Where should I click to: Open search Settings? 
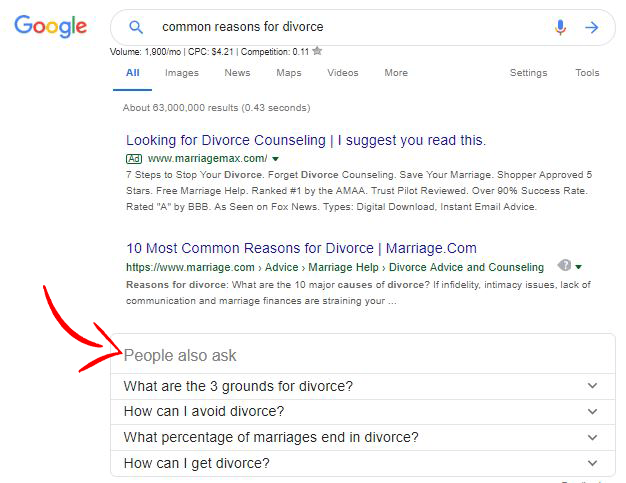click(528, 73)
